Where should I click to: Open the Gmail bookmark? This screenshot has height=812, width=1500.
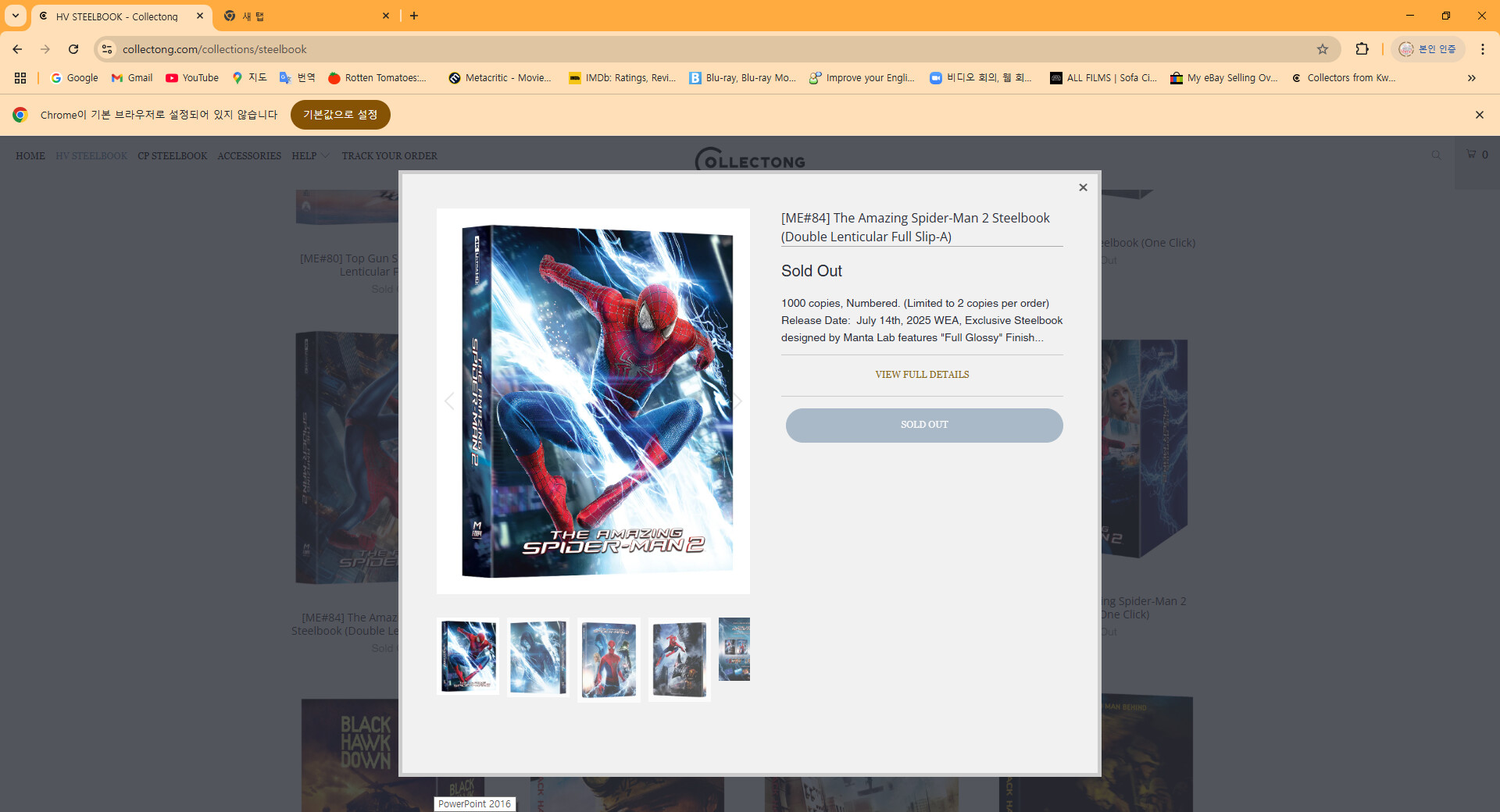point(132,78)
